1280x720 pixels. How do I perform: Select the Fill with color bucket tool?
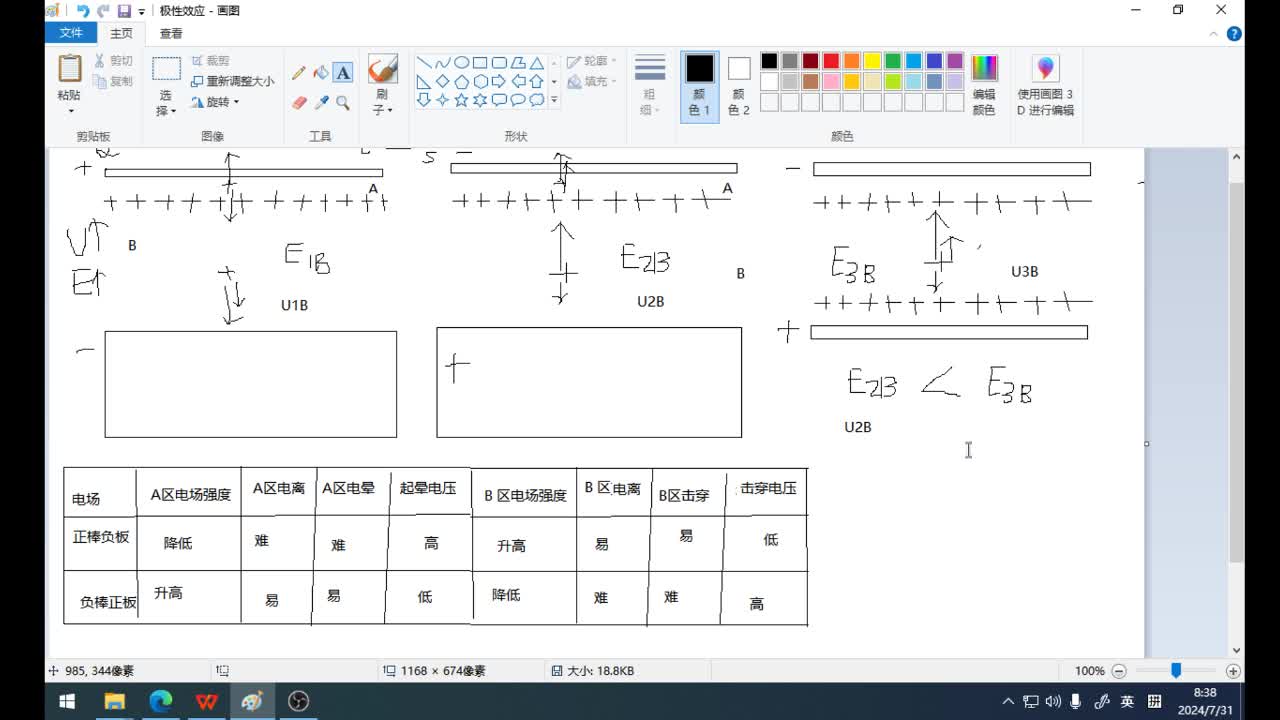click(321, 73)
